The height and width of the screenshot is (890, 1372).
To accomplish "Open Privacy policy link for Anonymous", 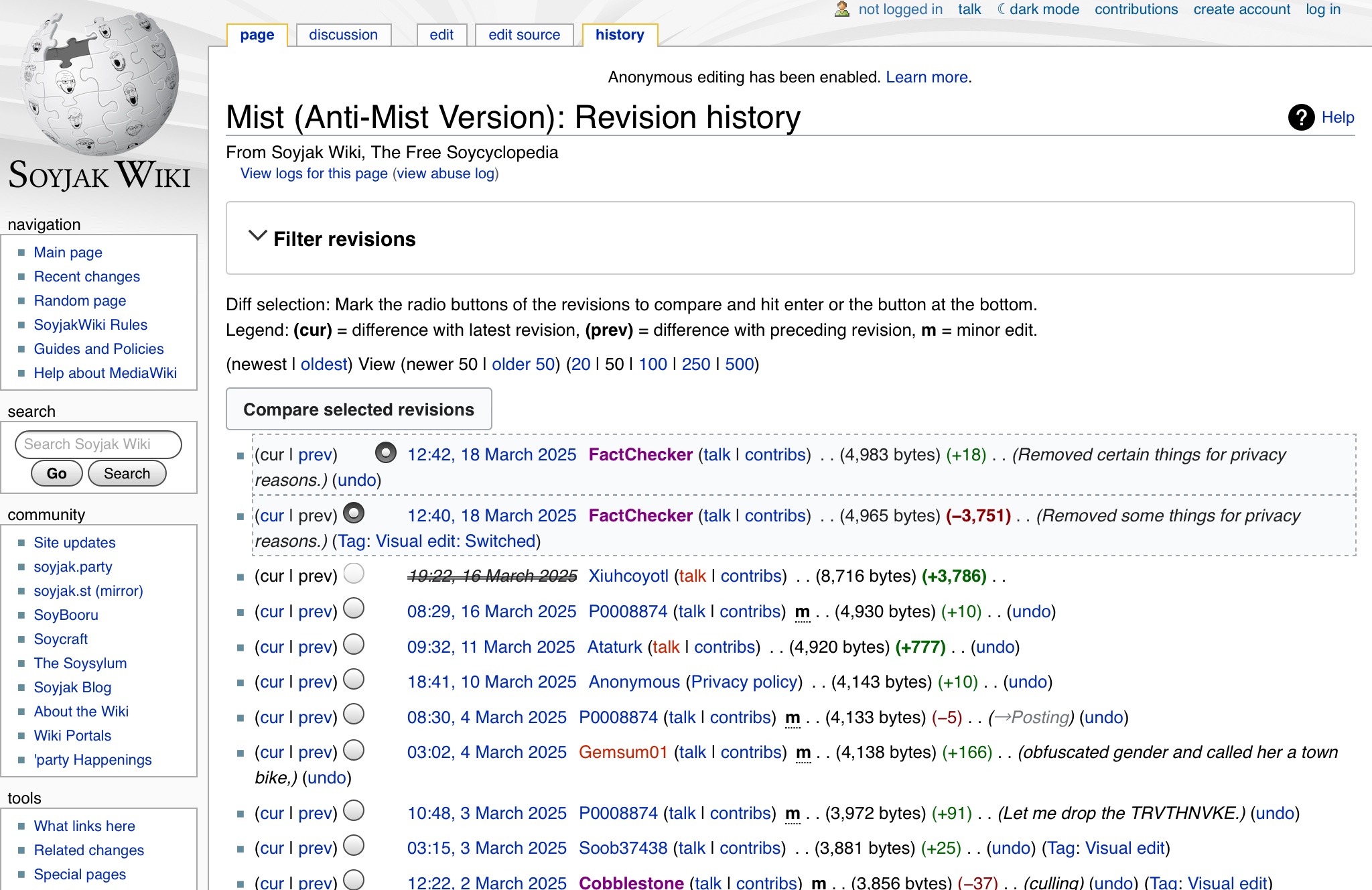I will 746,682.
